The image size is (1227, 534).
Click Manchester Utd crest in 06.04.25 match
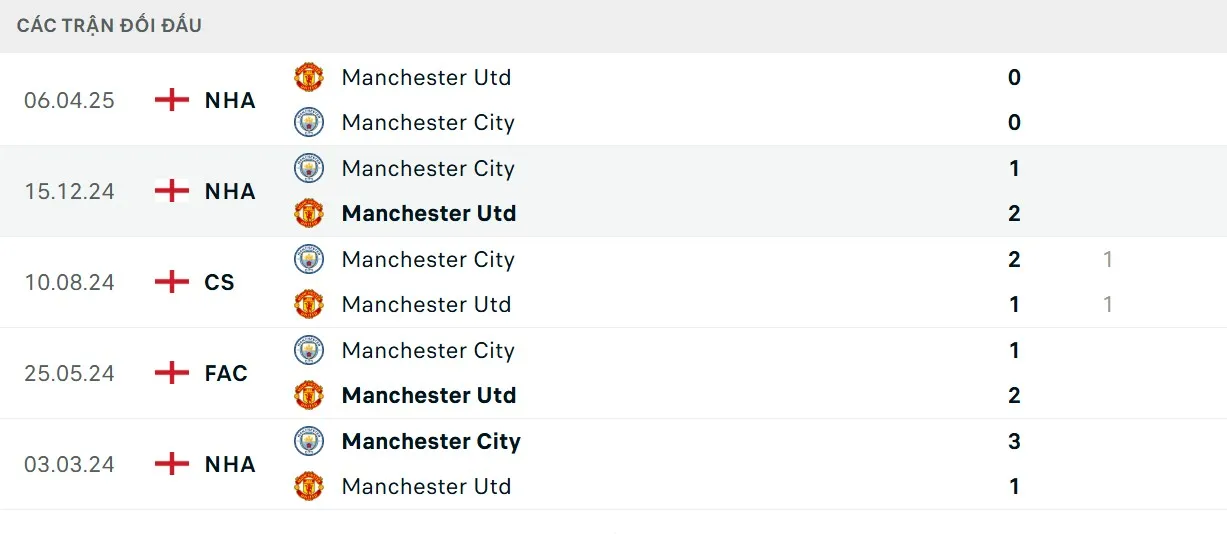[x=309, y=77]
